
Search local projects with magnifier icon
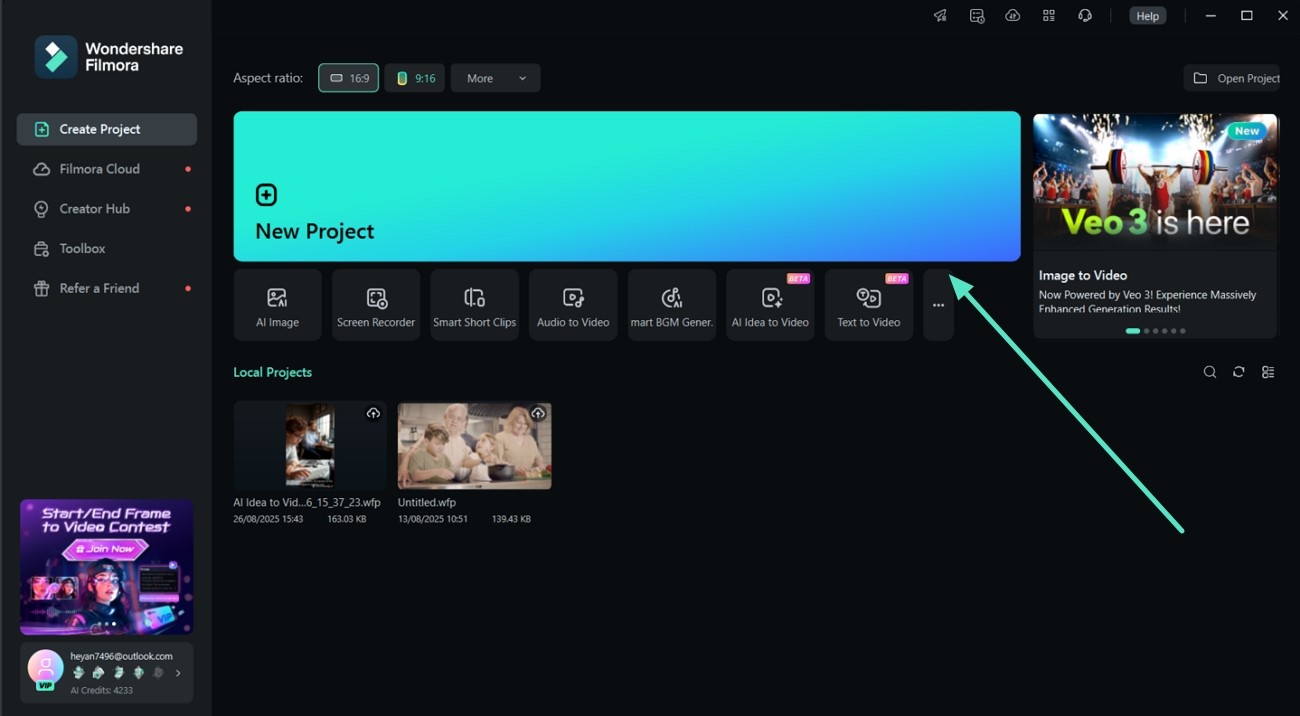(1210, 372)
